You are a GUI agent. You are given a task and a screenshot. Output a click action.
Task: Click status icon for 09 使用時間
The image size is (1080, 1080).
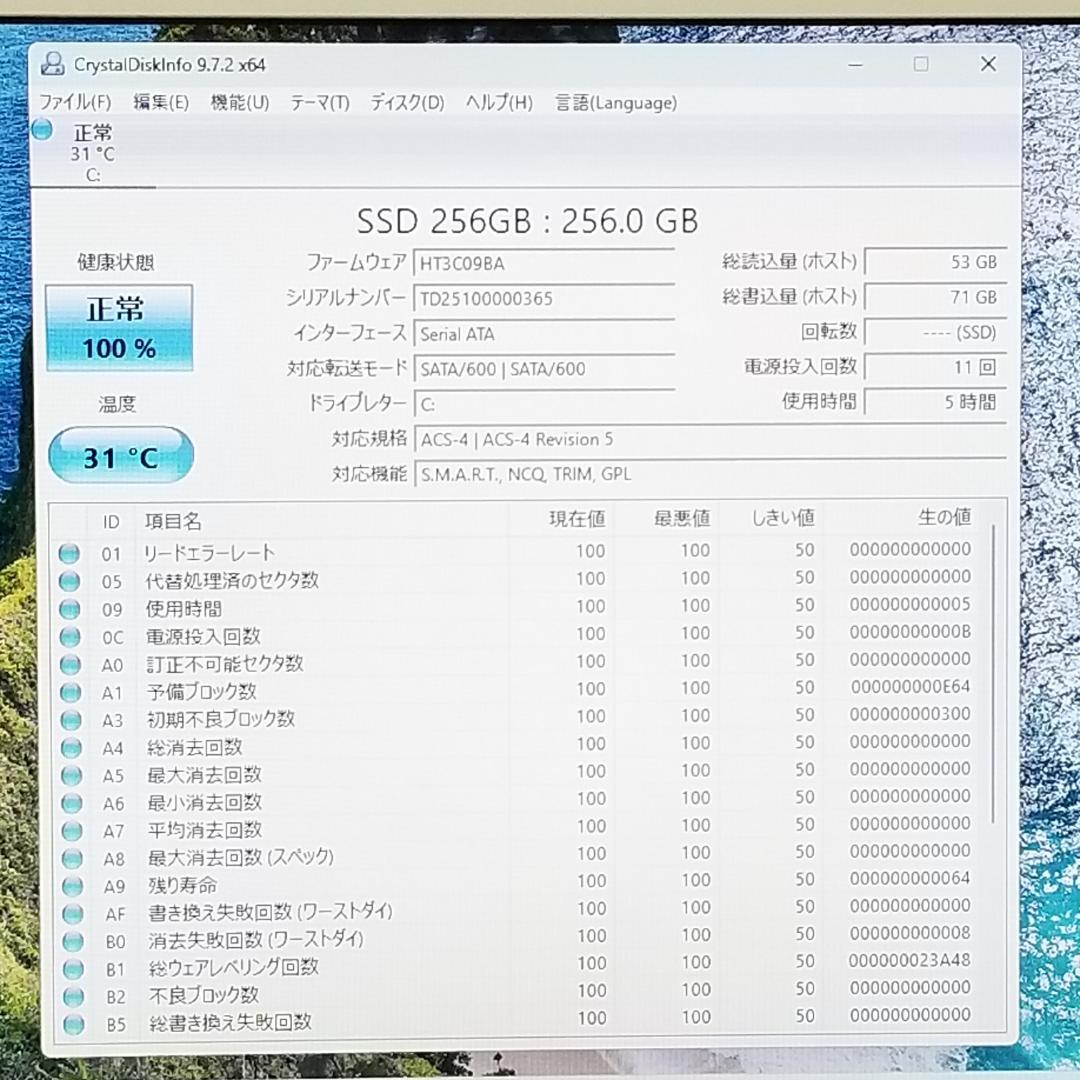70,609
